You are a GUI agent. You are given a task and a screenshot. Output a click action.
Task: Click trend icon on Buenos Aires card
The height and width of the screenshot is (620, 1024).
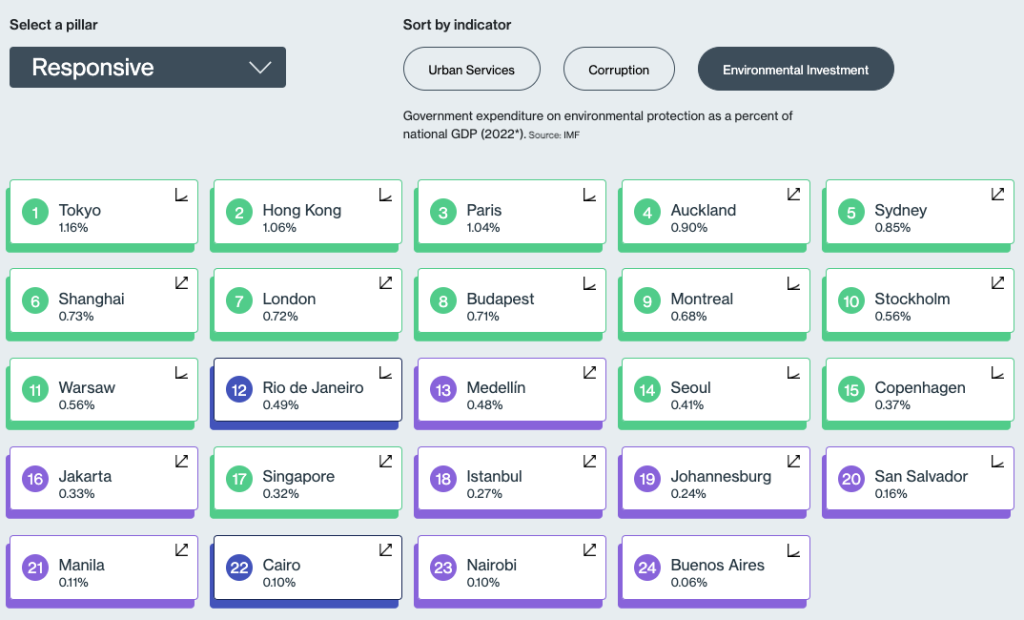[x=793, y=550]
